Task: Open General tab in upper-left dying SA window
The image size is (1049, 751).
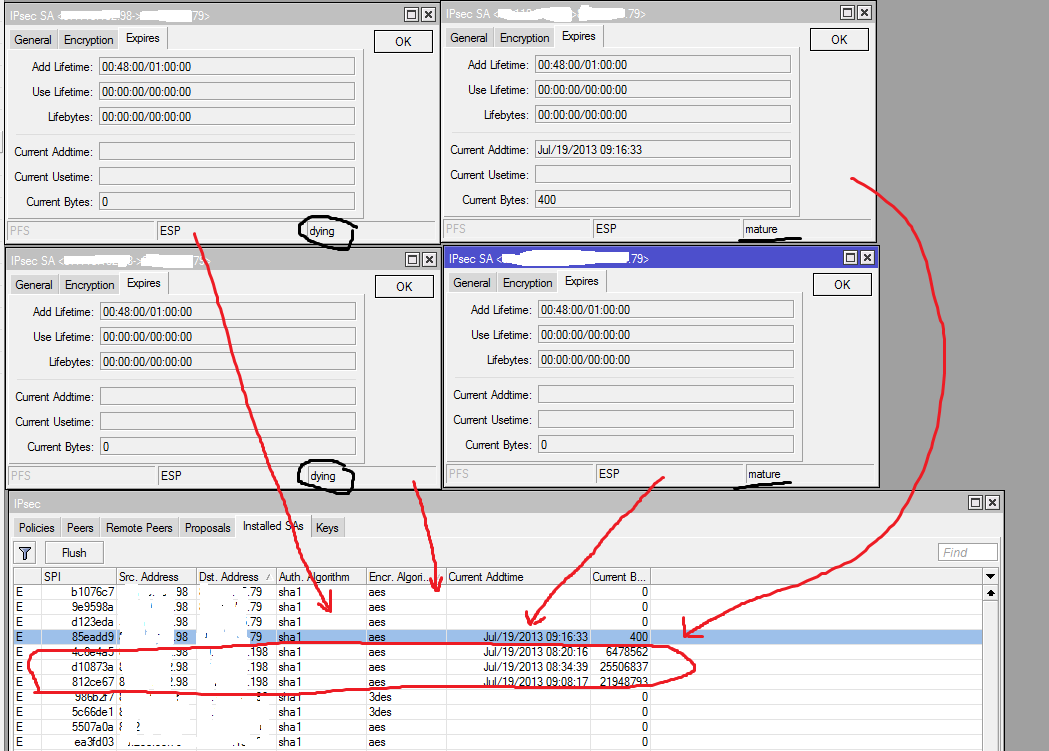Action: coord(33,40)
